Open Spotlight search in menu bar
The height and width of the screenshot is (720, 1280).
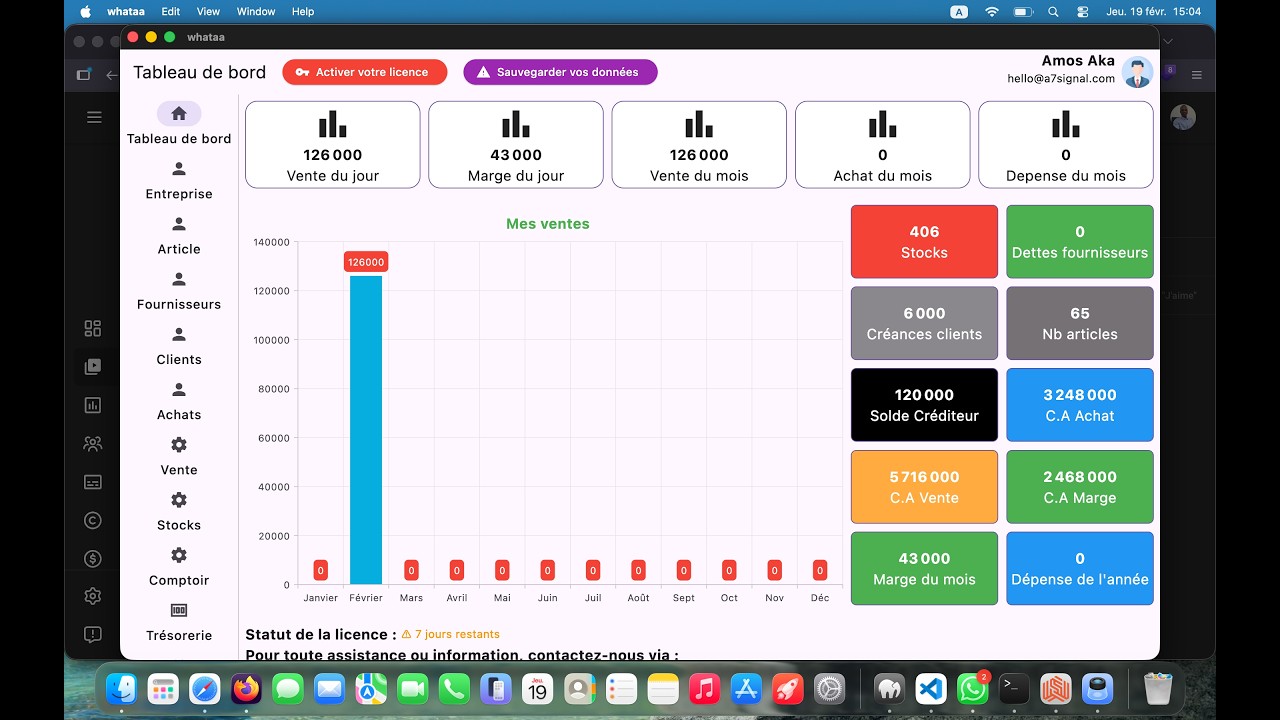(1053, 12)
